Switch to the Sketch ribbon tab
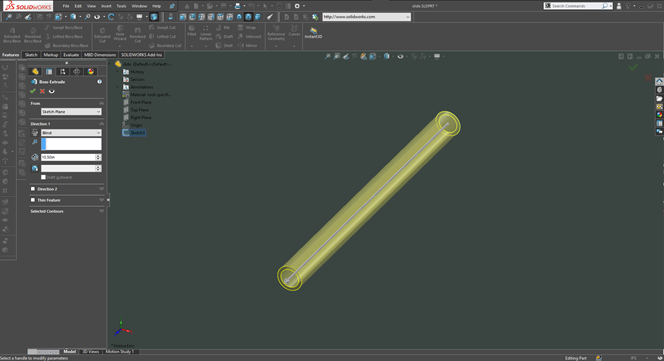 [31, 55]
